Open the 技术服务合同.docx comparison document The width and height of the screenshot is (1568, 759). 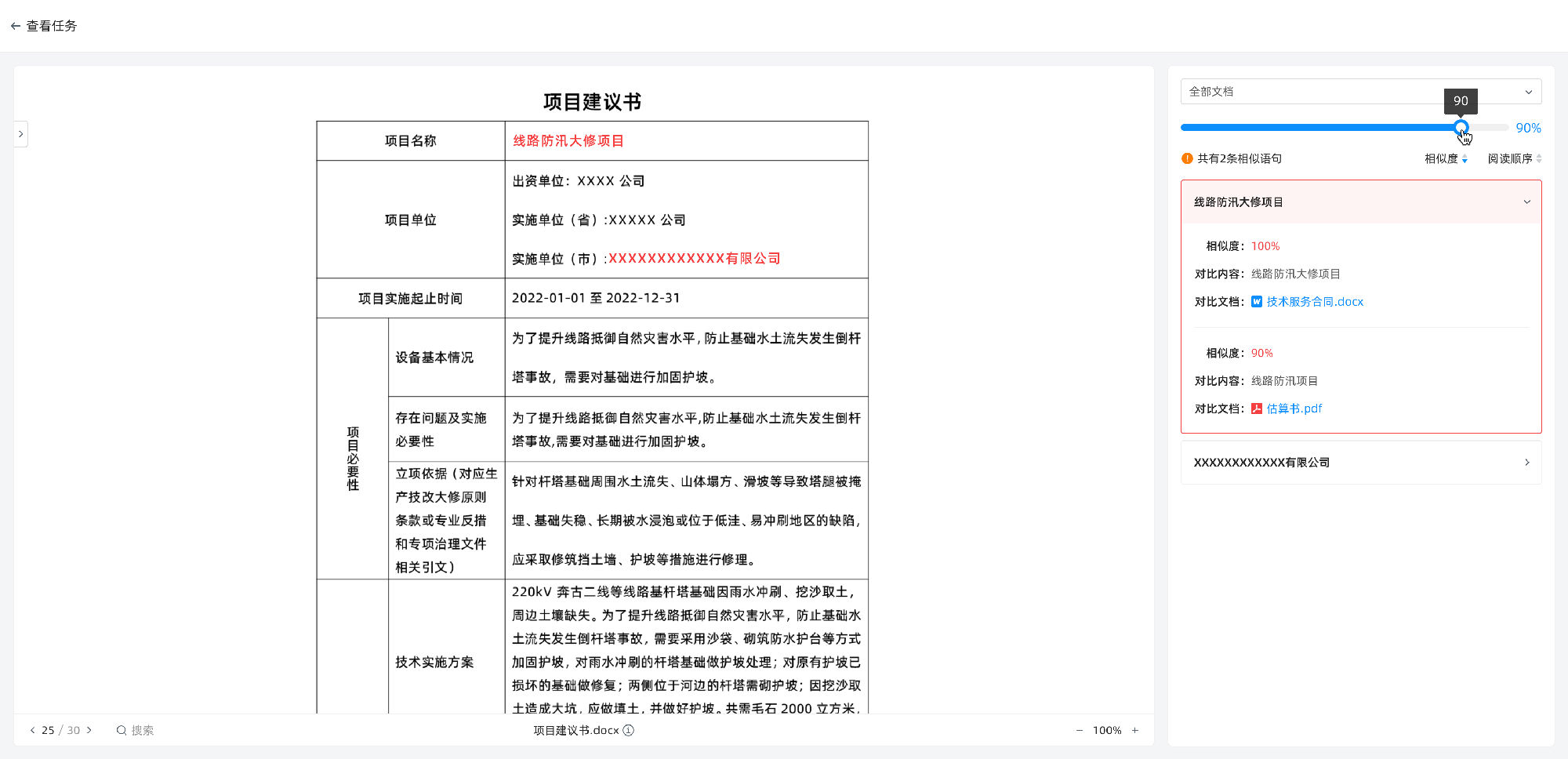1314,301
